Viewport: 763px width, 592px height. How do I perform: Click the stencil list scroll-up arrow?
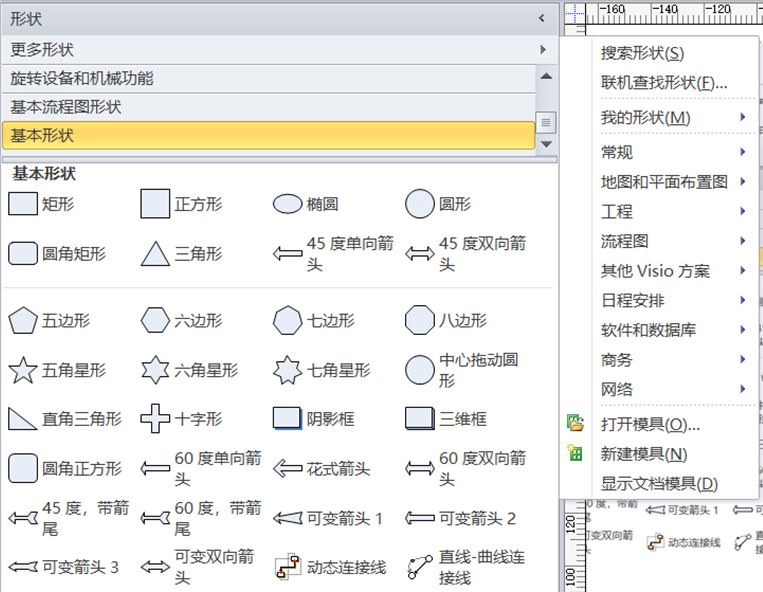pyautogui.click(x=546, y=76)
